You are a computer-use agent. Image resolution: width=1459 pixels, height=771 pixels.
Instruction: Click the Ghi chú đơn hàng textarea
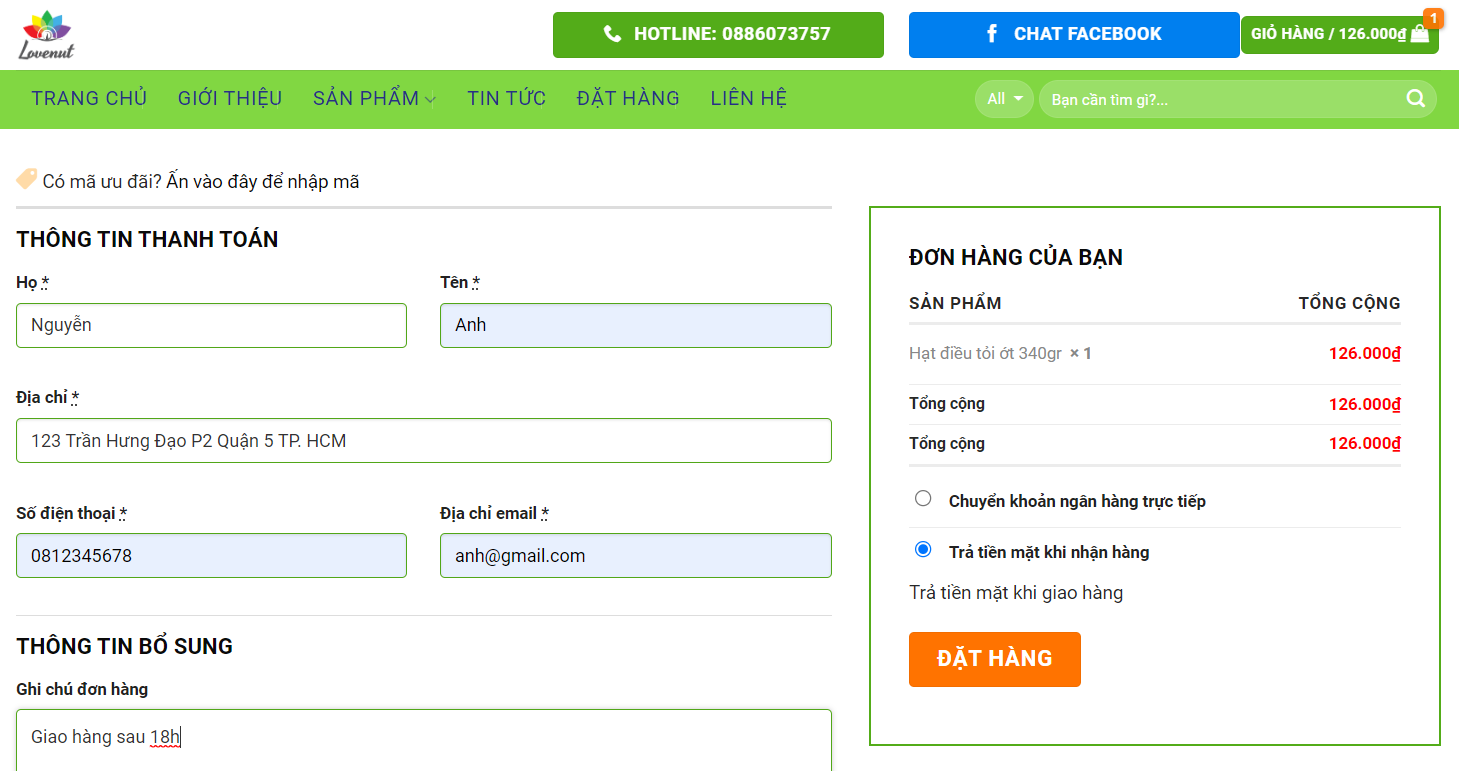[423, 740]
